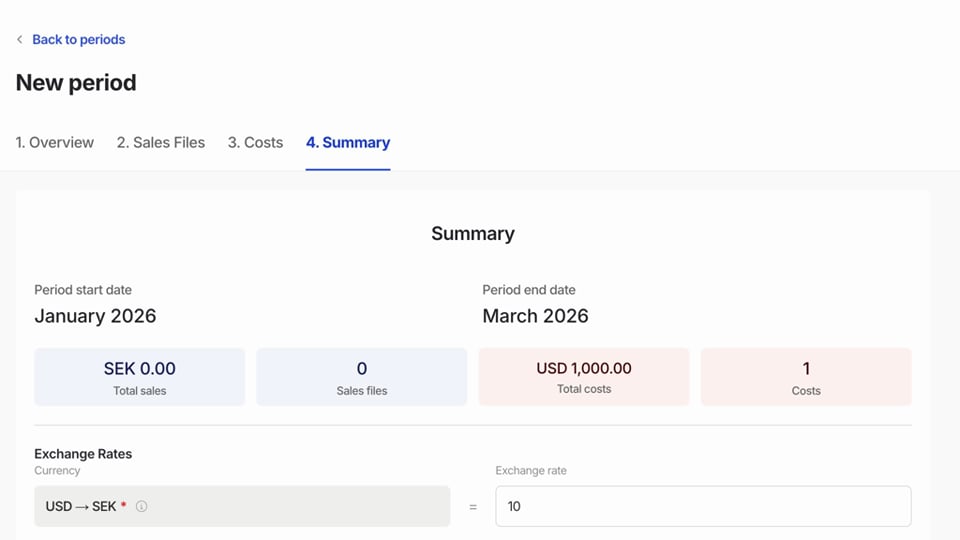Click the SEK 0.00 Total sales card

[140, 377]
